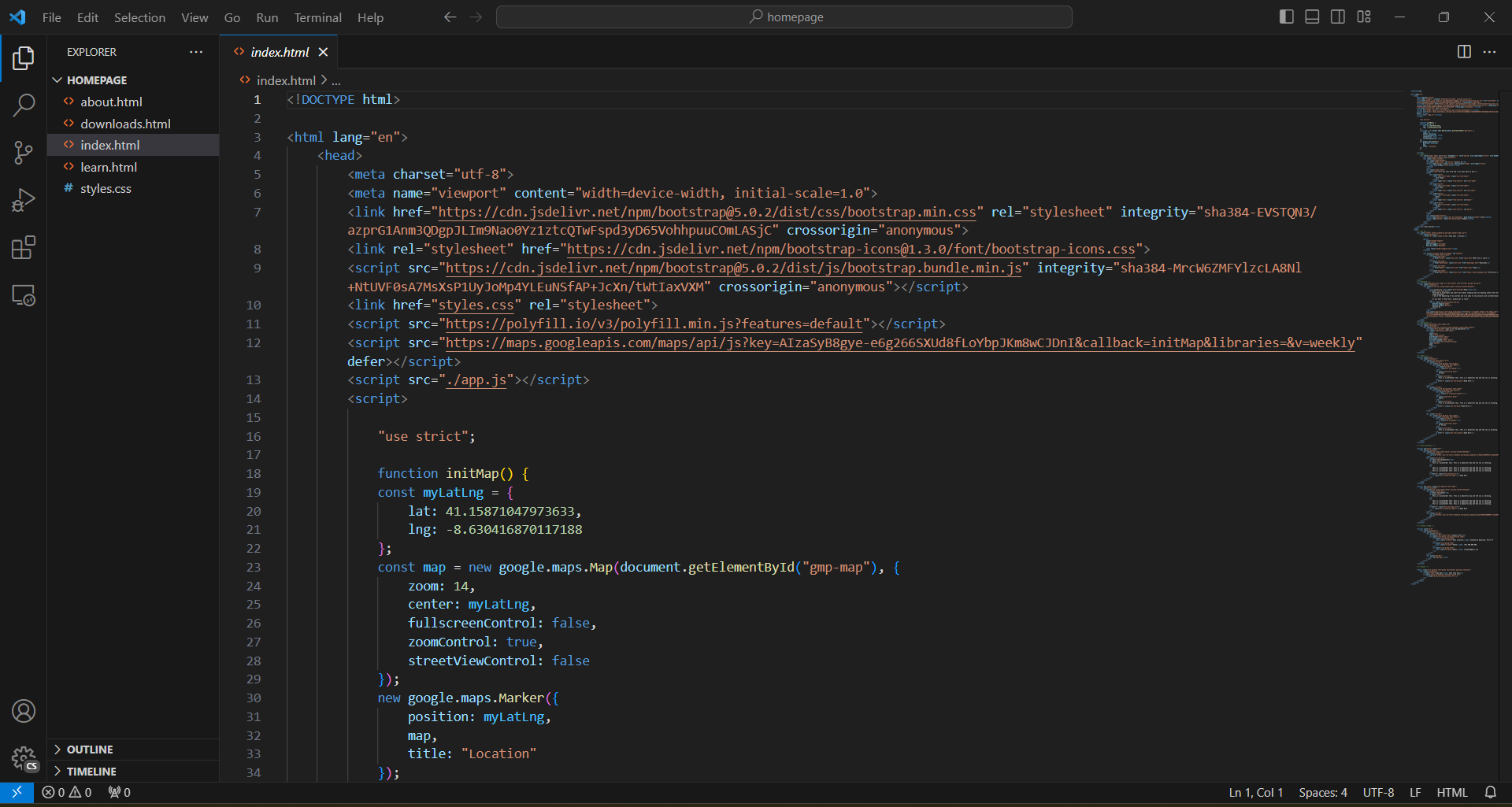Customize layout from title bar icon
The width and height of the screenshot is (1512, 807).
click(x=1364, y=17)
